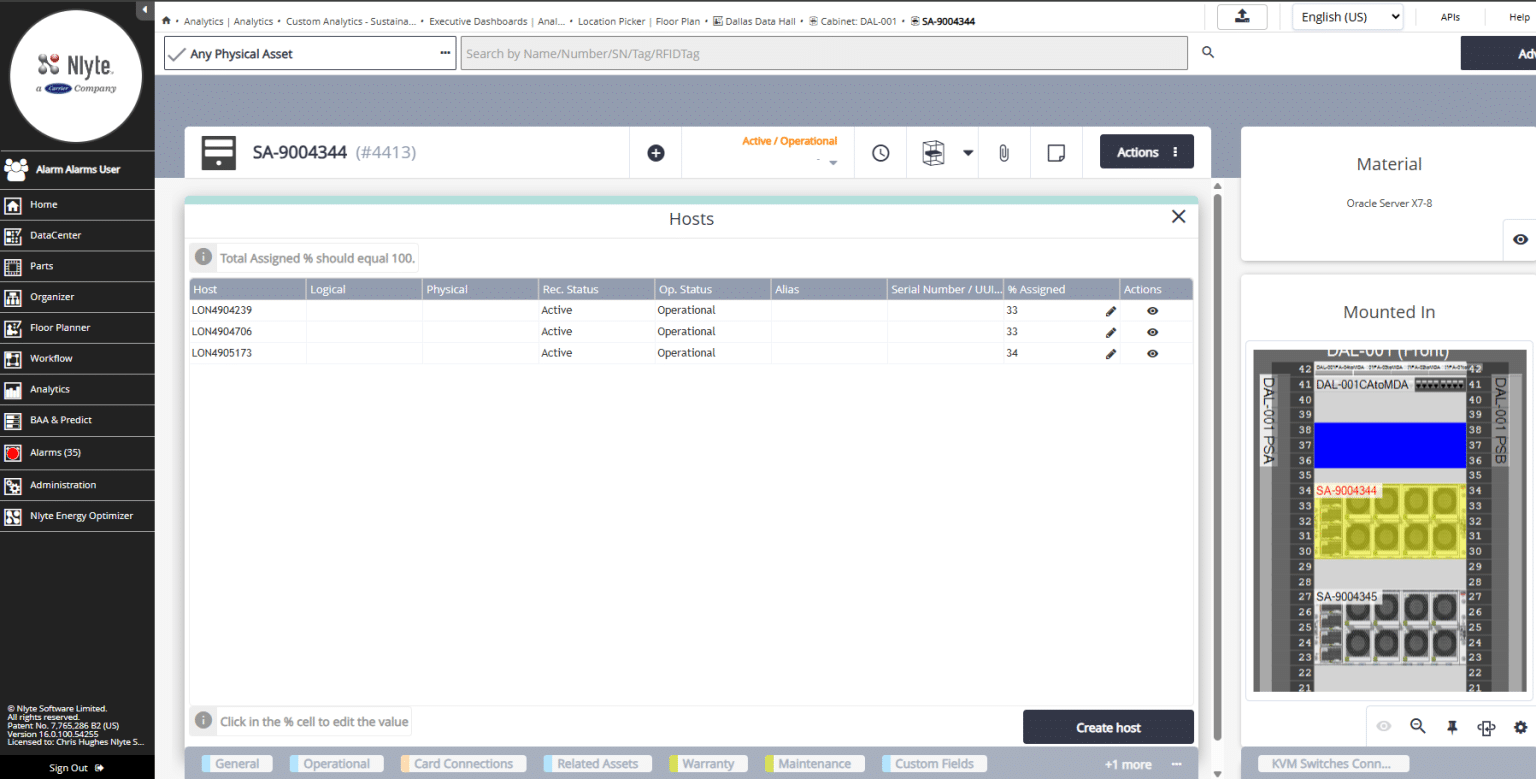The height and width of the screenshot is (779, 1536).
Task: Click the eye icon in the Material panel
Action: tap(1519, 239)
